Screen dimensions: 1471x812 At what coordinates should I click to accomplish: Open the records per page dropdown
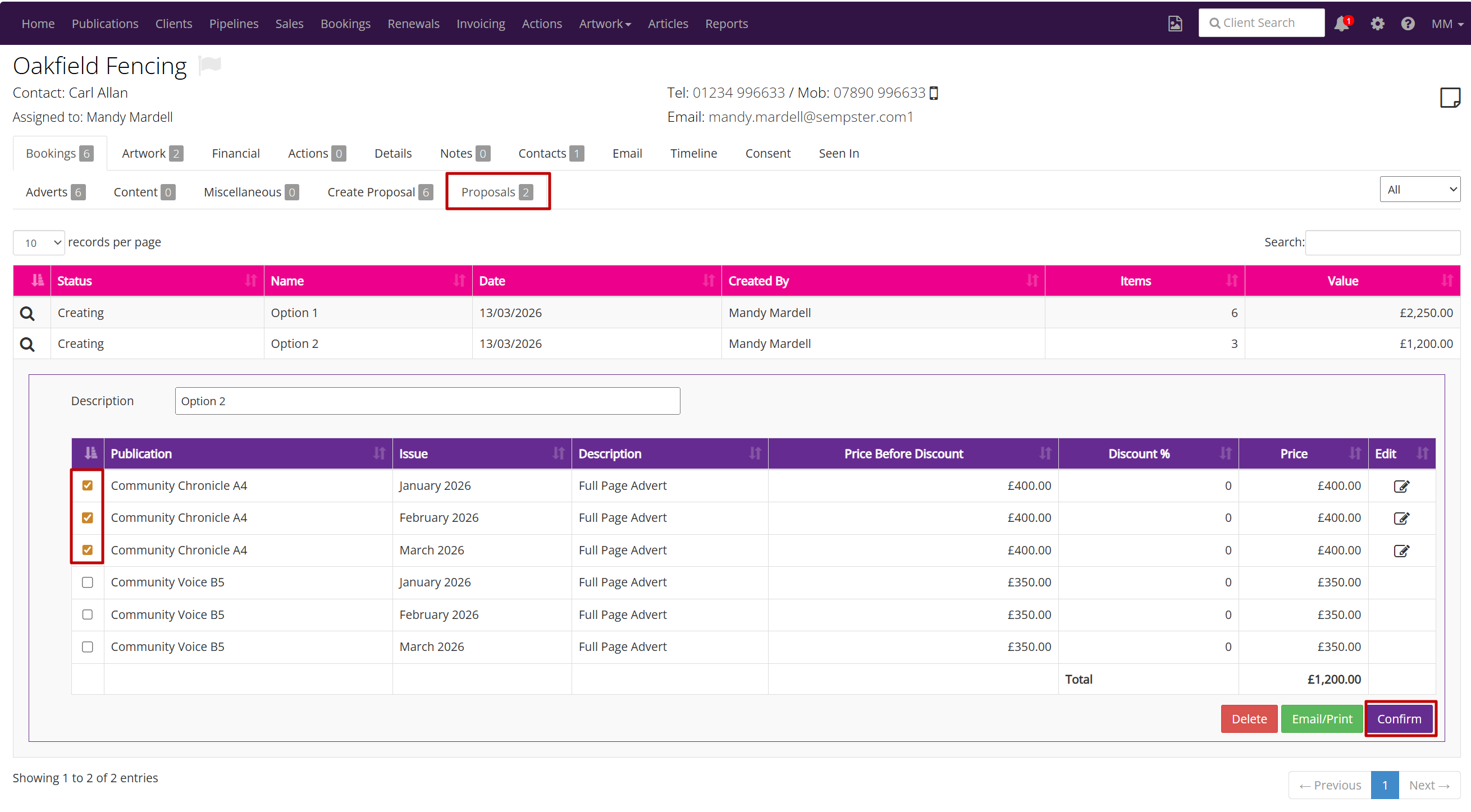[39, 242]
